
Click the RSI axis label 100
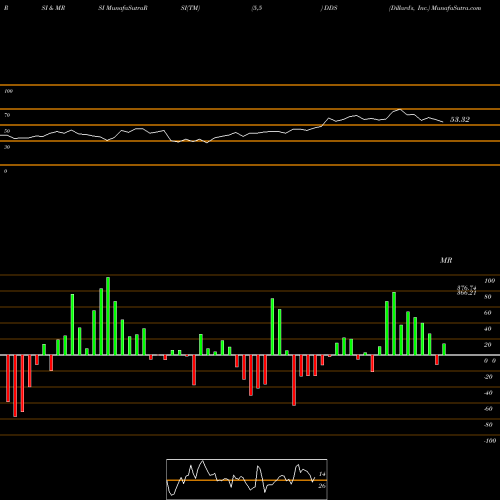[x=8, y=91]
